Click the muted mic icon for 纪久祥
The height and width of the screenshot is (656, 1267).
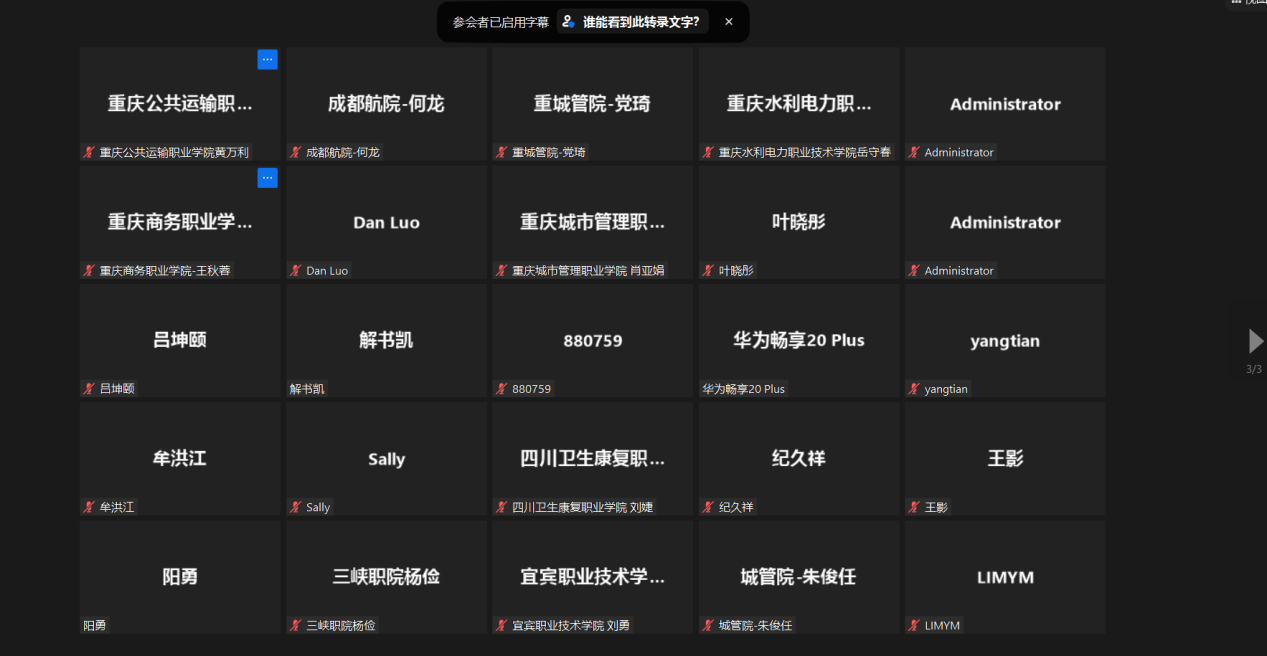click(708, 507)
